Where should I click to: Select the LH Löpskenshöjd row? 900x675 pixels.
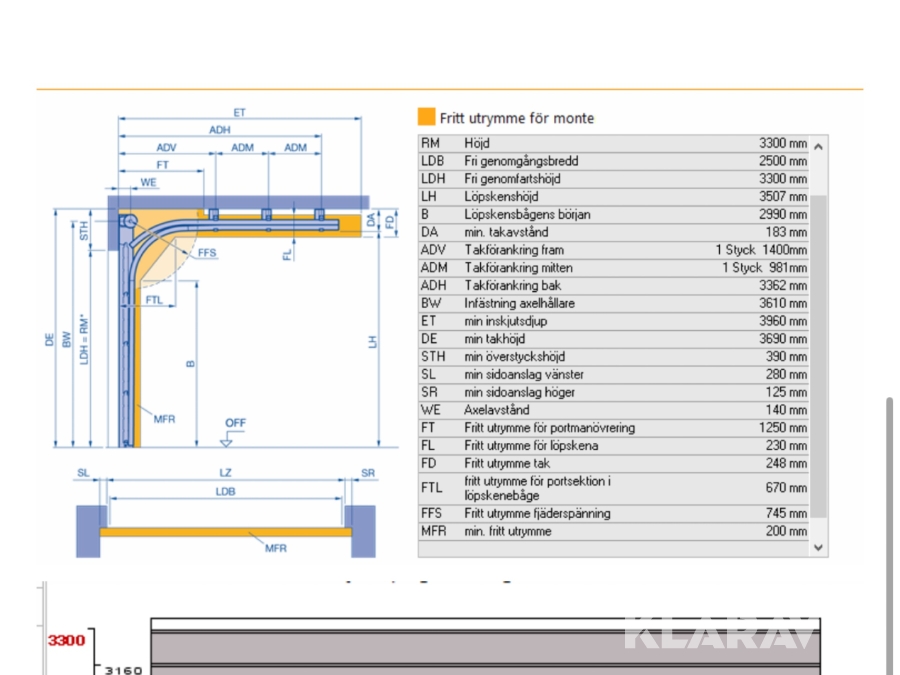click(x=613, y=197)
